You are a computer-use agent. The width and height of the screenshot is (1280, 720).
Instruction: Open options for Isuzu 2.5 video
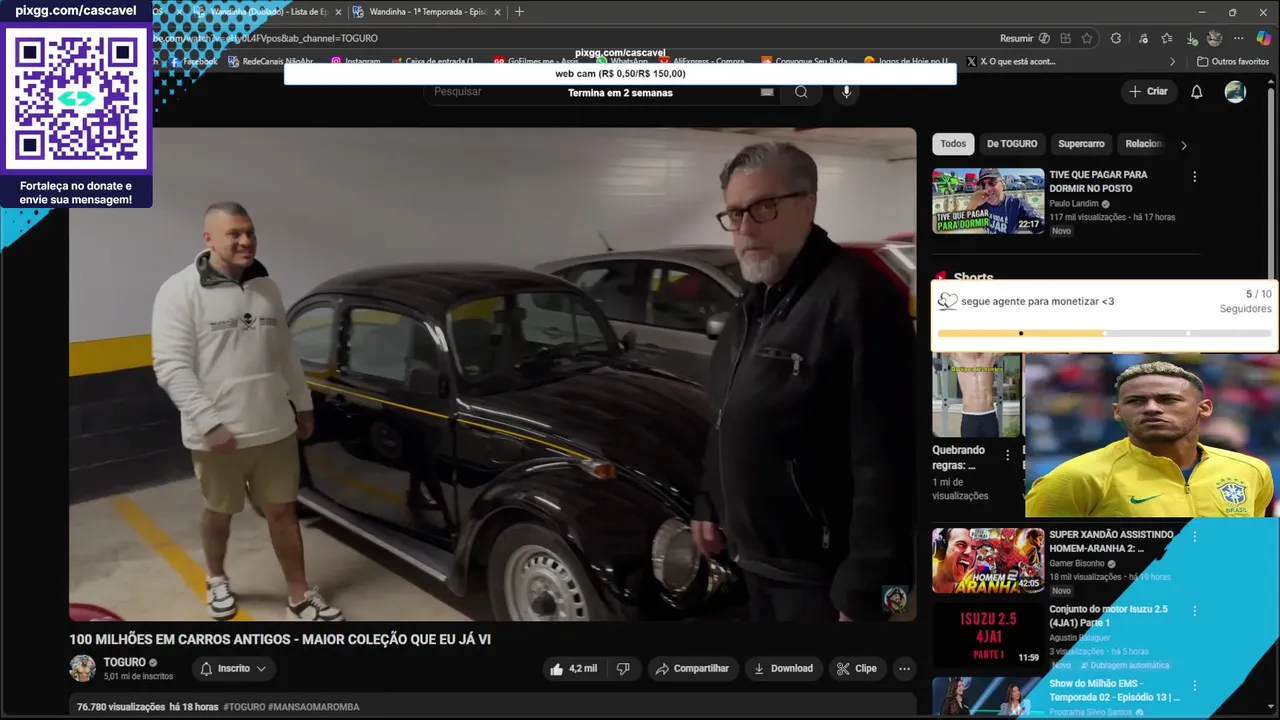click(1194, 611)
